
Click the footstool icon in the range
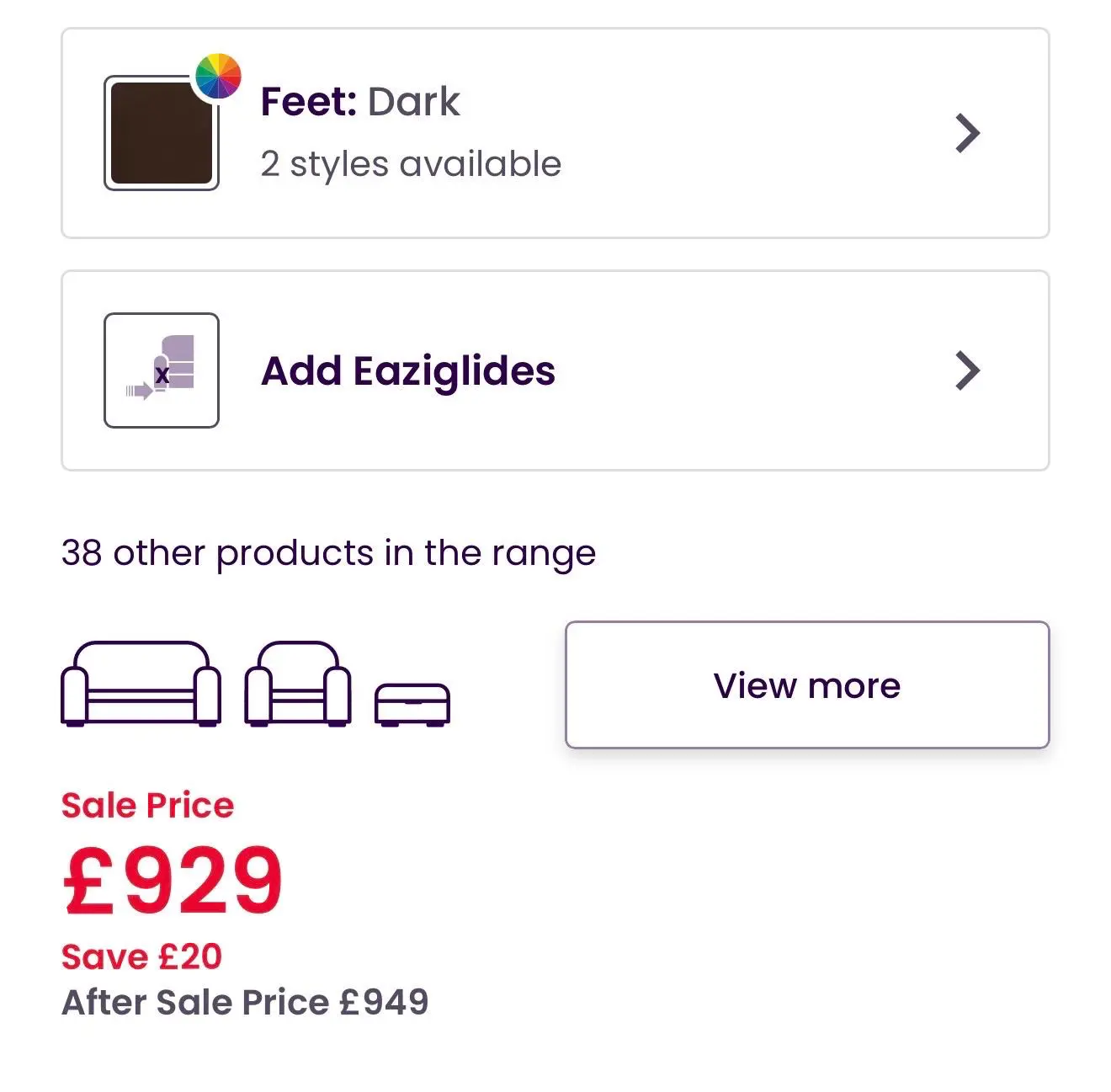pos(412,704)
